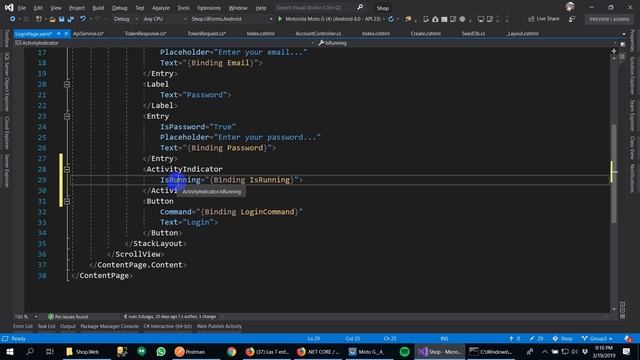The width and height of the screenshot is (640, 360).
Task: Click the No issues found indicator
Action: click(x=68, y=316)
